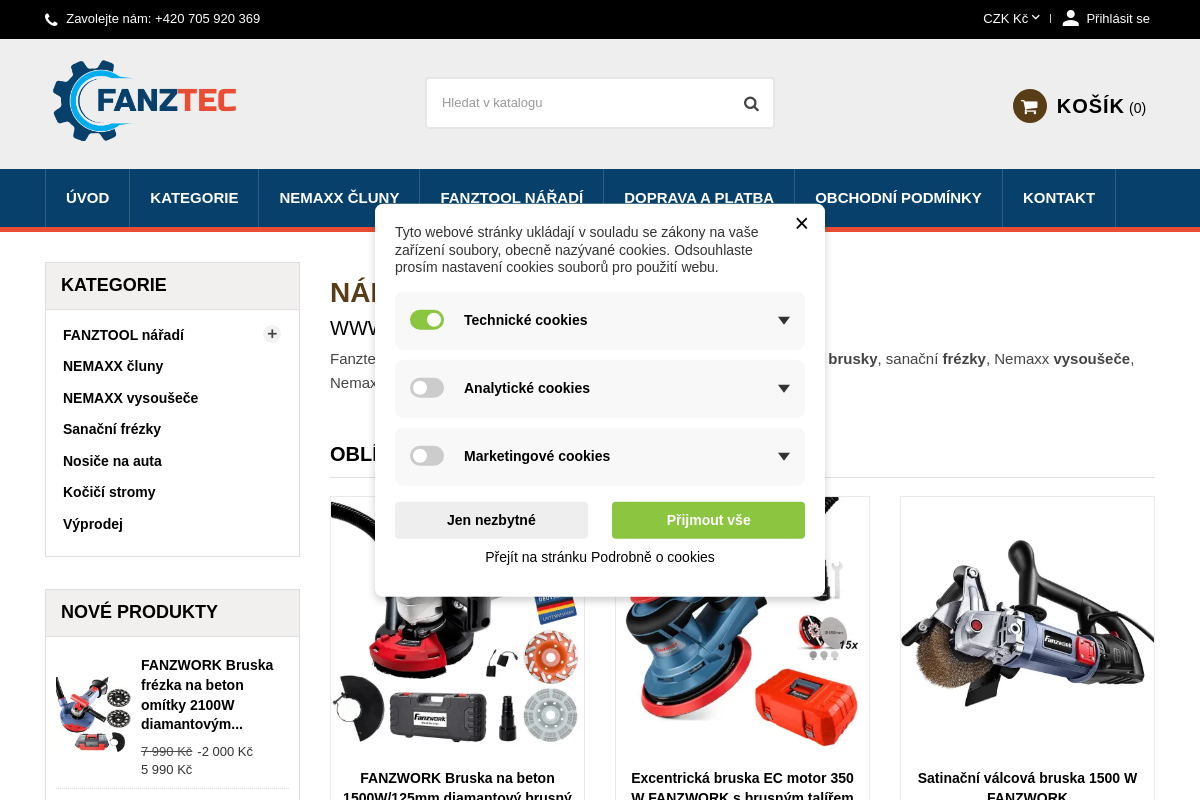Select NEMAXX vysoušeče in sidebar categories
This screenshot has height=800, width=1200.
(130, 398)
